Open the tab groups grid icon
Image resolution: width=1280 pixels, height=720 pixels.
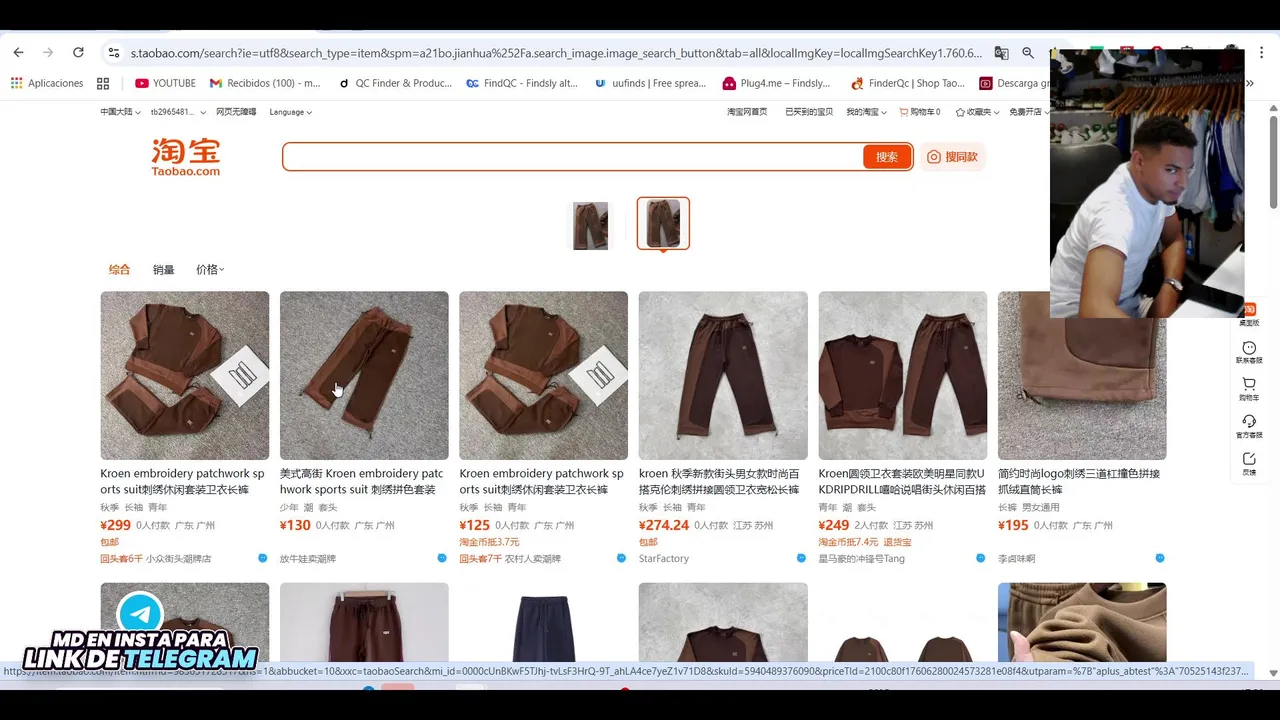(x=103, y=83)
